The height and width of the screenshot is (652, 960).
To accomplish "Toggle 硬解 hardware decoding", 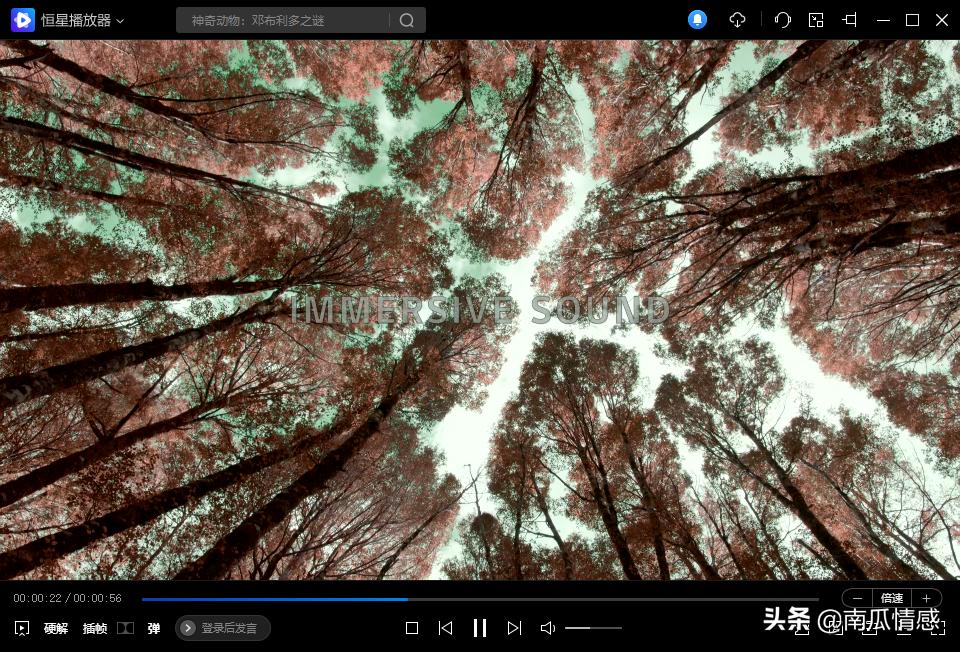I will 56,628.
